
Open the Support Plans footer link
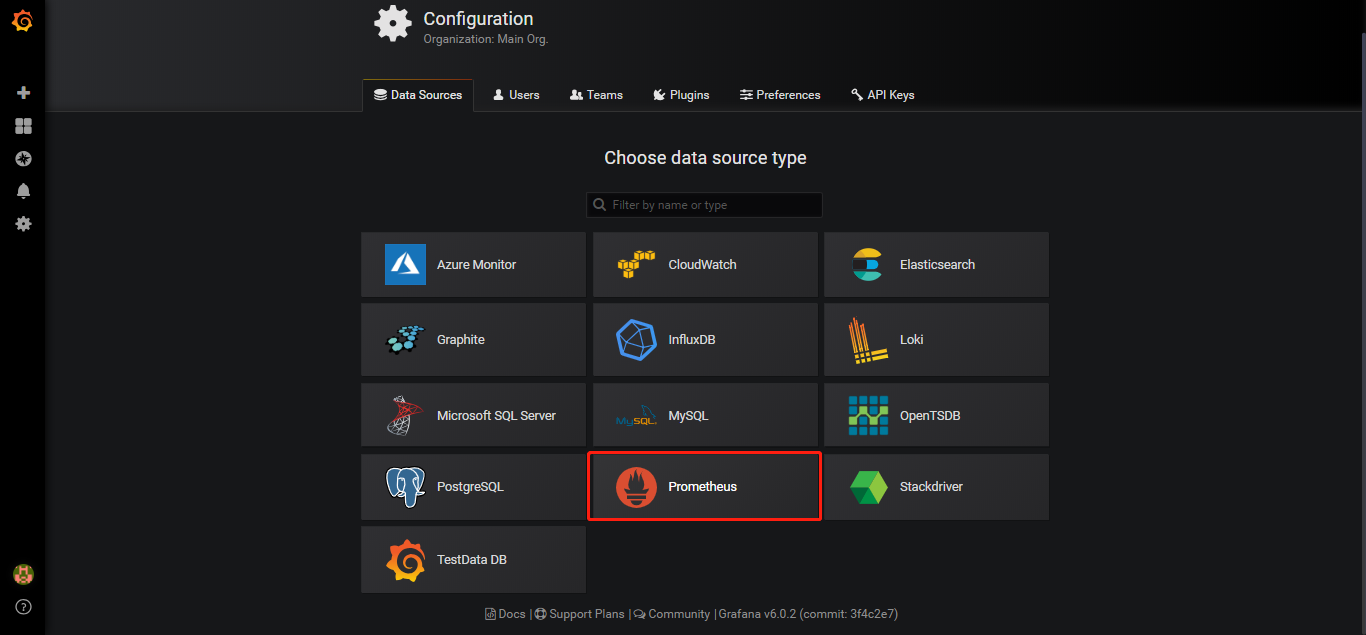[580, 614]
